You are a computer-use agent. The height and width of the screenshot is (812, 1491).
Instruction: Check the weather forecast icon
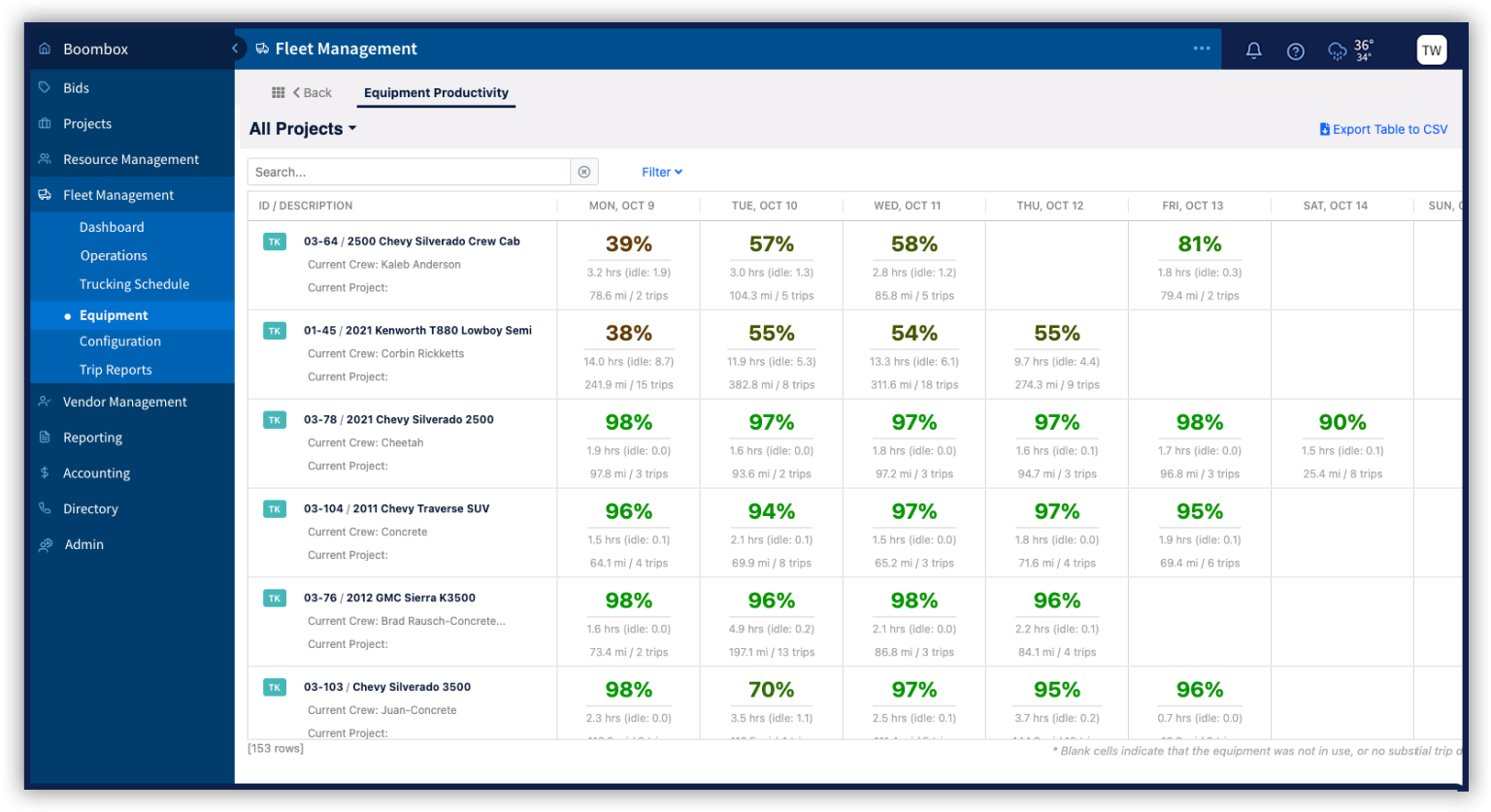1338,49
